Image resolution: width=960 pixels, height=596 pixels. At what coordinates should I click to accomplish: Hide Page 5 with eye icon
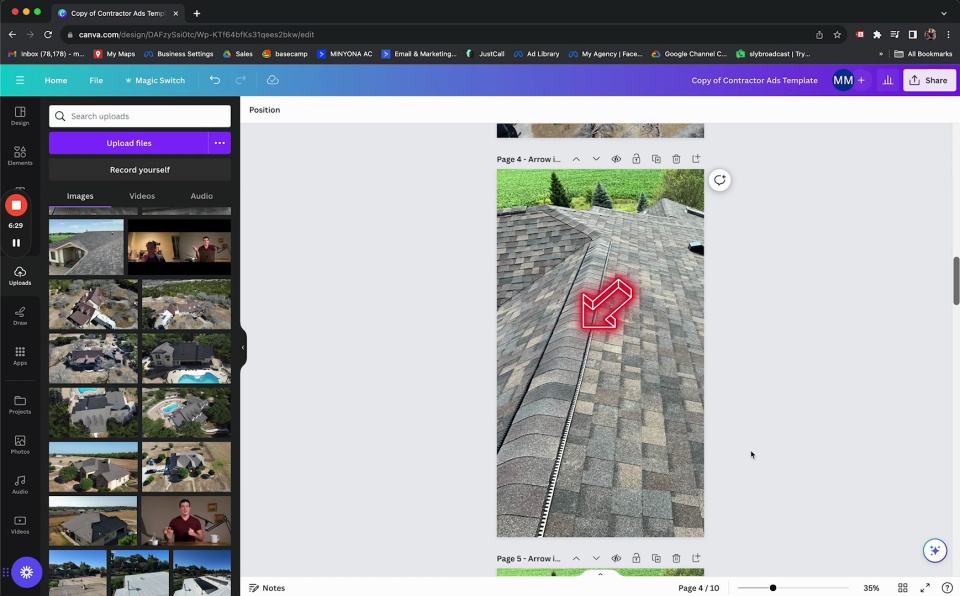click(616, 558)
